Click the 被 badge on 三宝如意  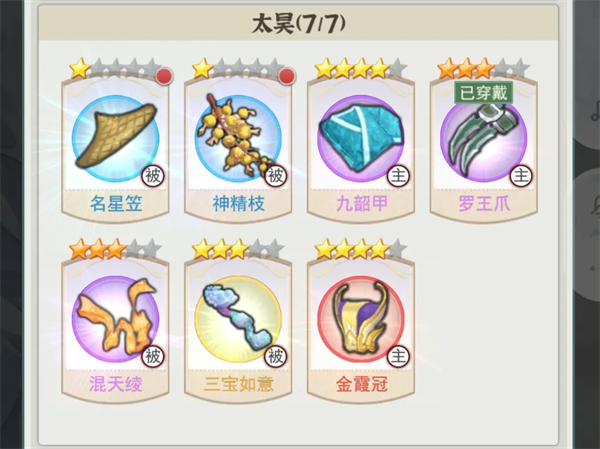pyautogui.click(x=276, y=357)
